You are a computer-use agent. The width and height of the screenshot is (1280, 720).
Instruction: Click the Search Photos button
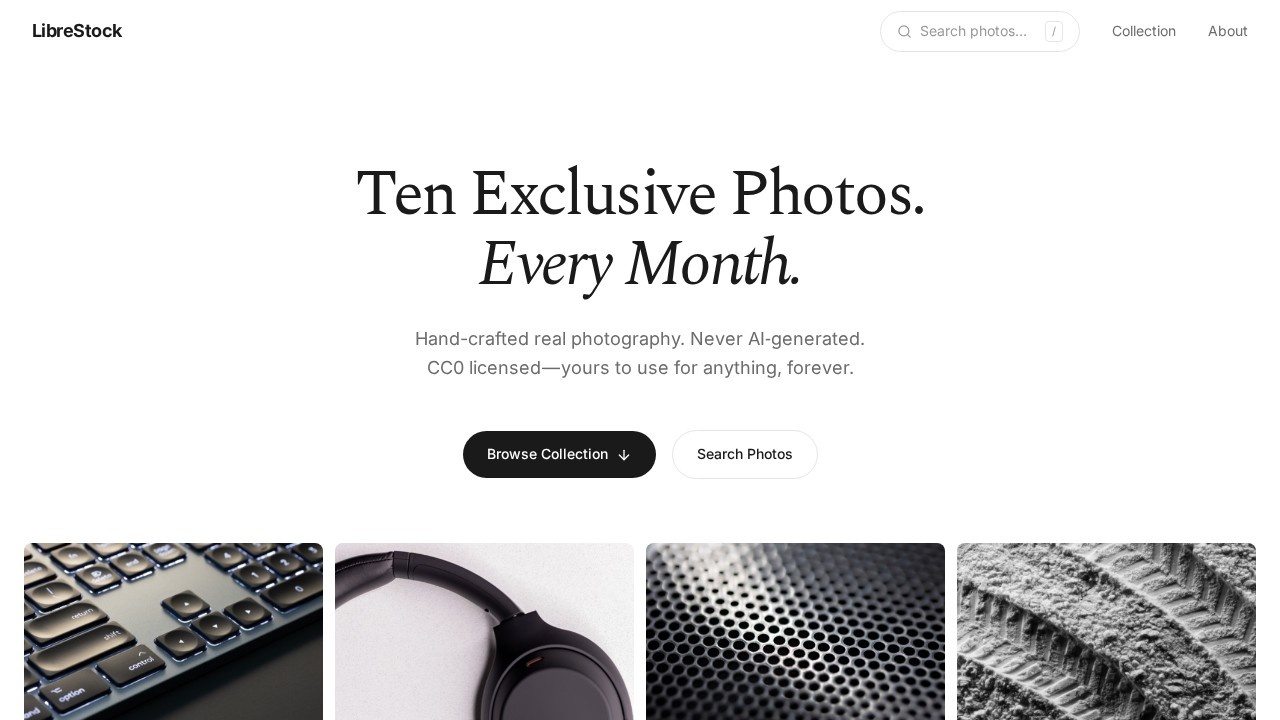tap(745, 454)
